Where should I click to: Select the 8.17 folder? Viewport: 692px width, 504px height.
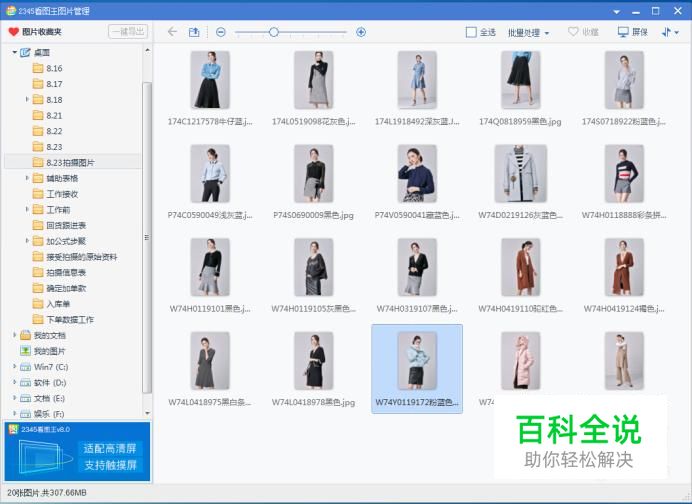point(48,84)
